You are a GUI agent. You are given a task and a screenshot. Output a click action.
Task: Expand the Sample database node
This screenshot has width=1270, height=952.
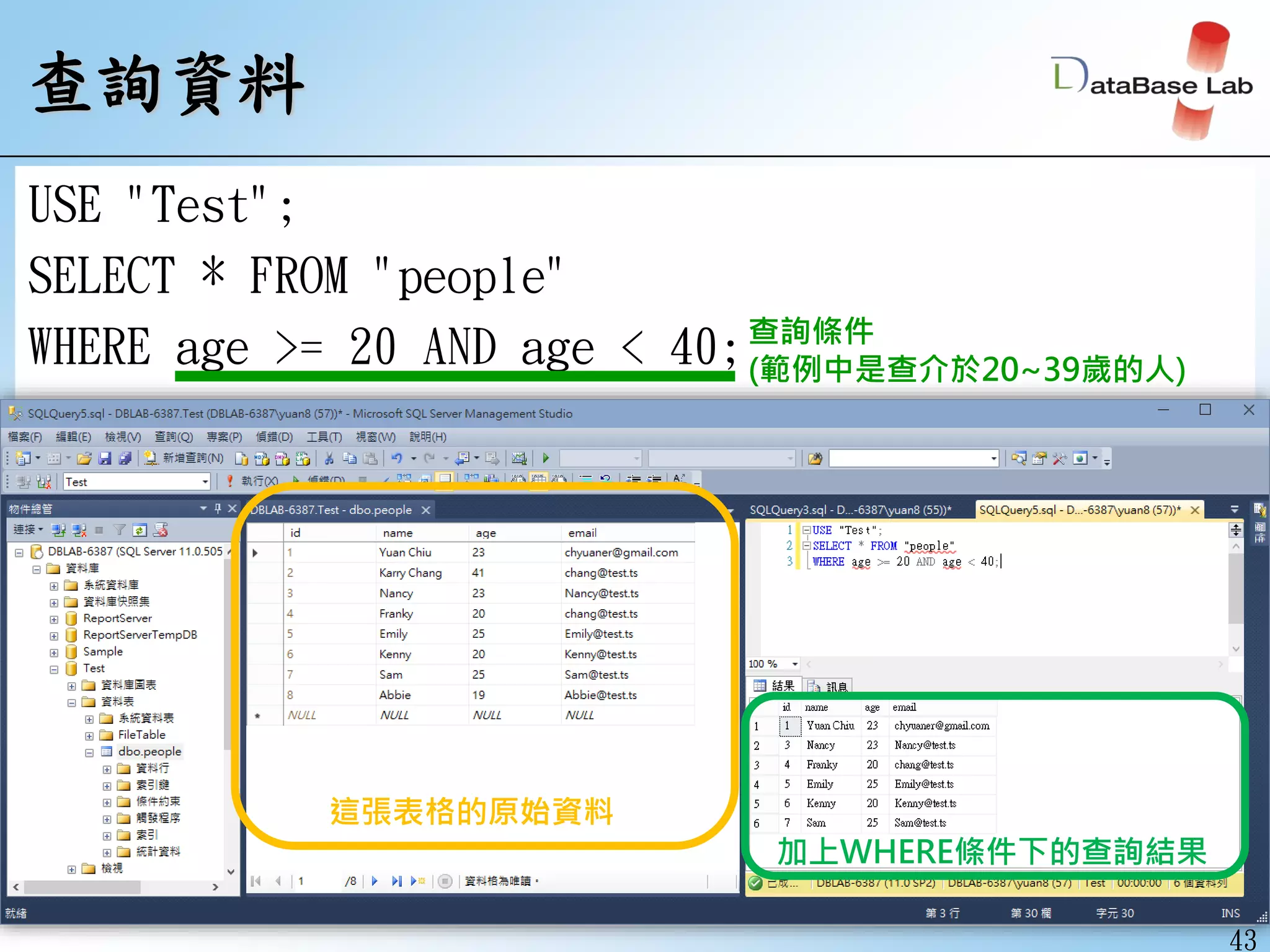(x=54, y=653)
